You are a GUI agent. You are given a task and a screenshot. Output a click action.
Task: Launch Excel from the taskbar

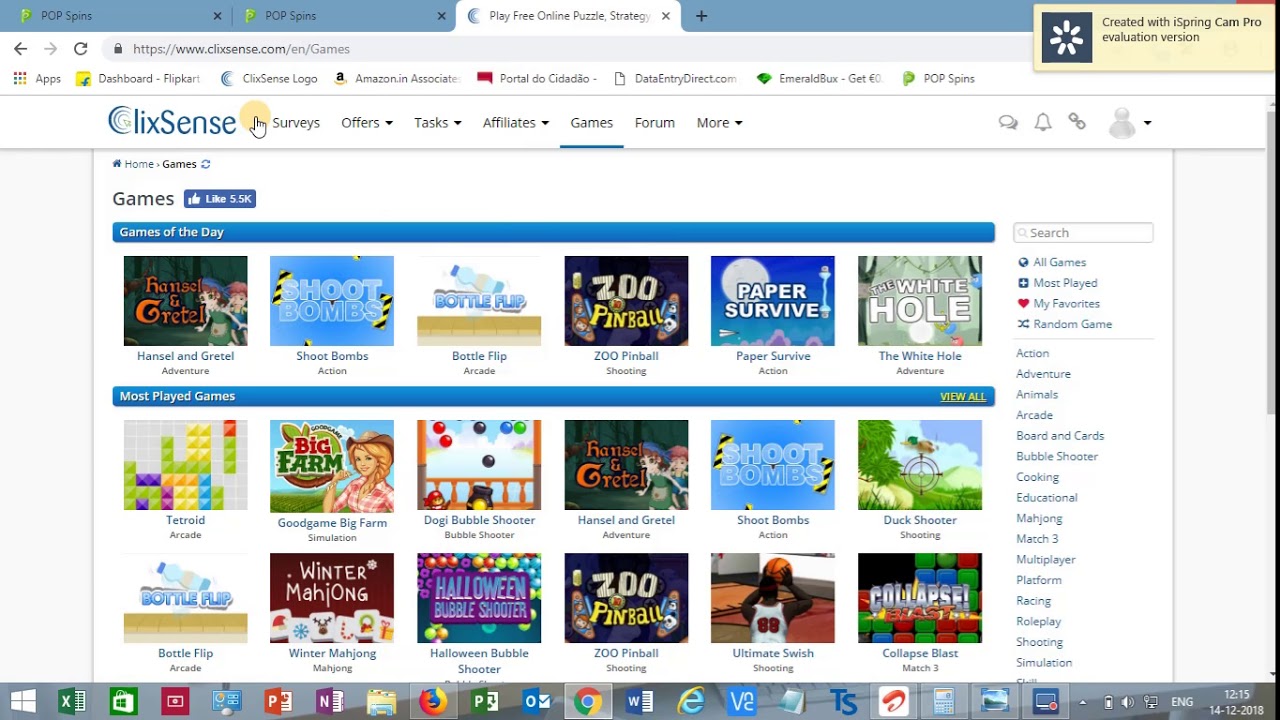tap(72, 702)
